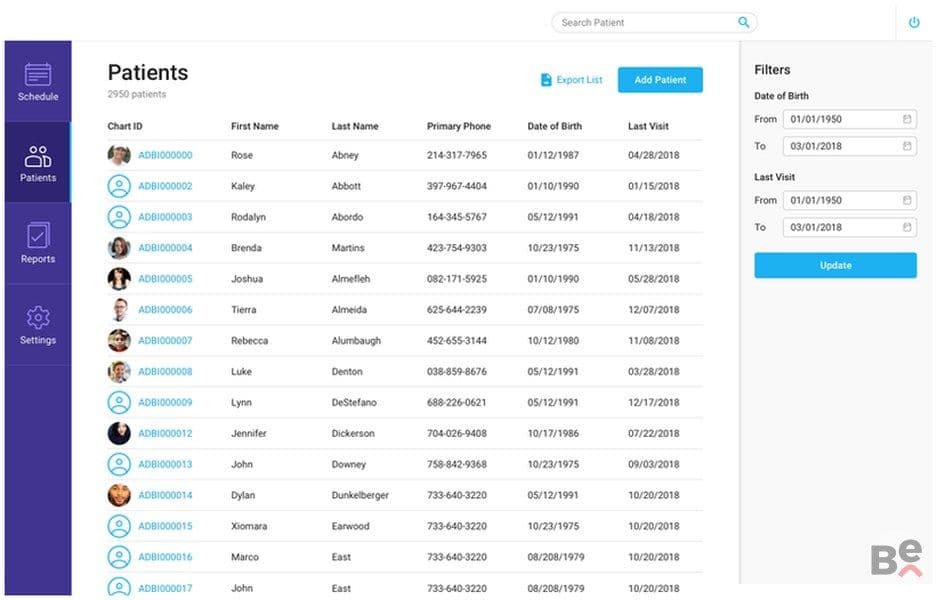The height and width of the screenshot is (600, 937).
Task: Click the Add Patient button
Action: [660, 79]
